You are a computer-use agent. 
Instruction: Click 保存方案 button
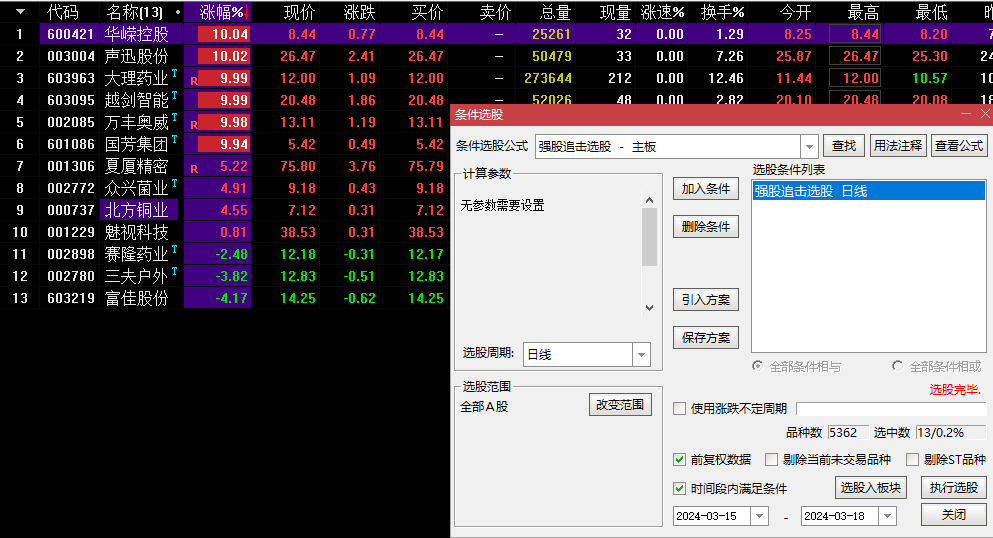click(705, 337)
